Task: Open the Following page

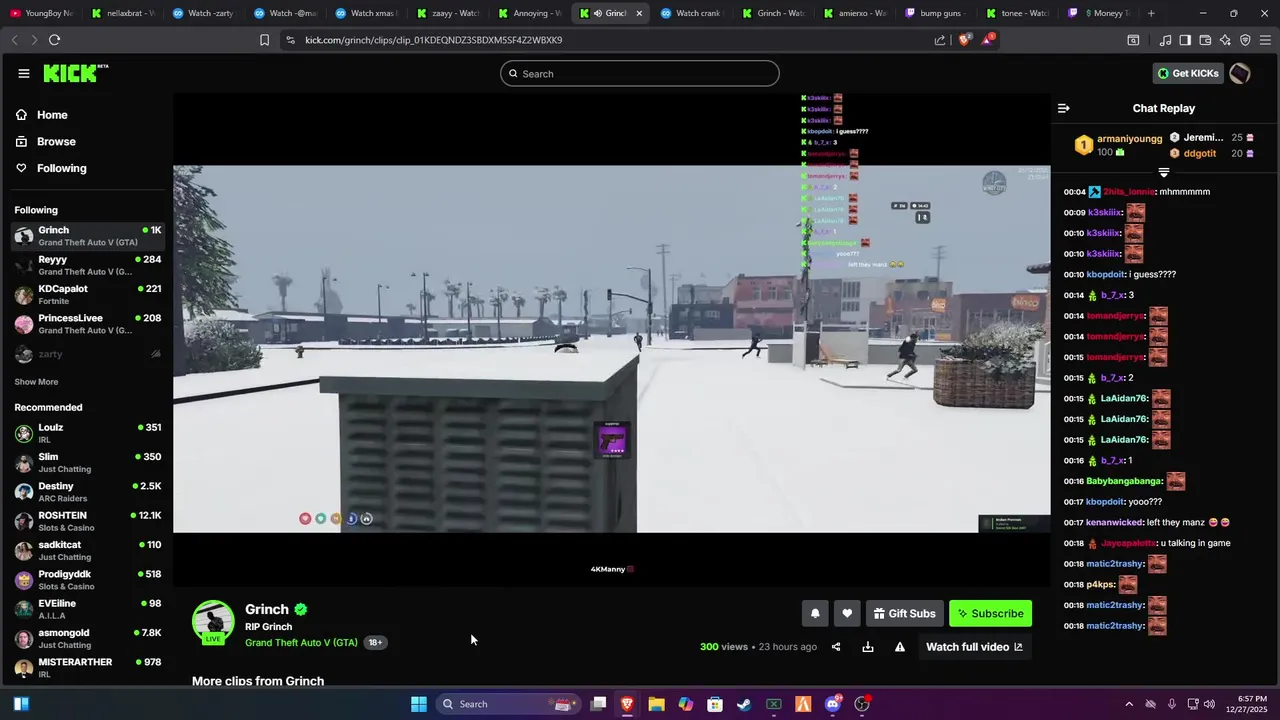Action: pos(62,168)
